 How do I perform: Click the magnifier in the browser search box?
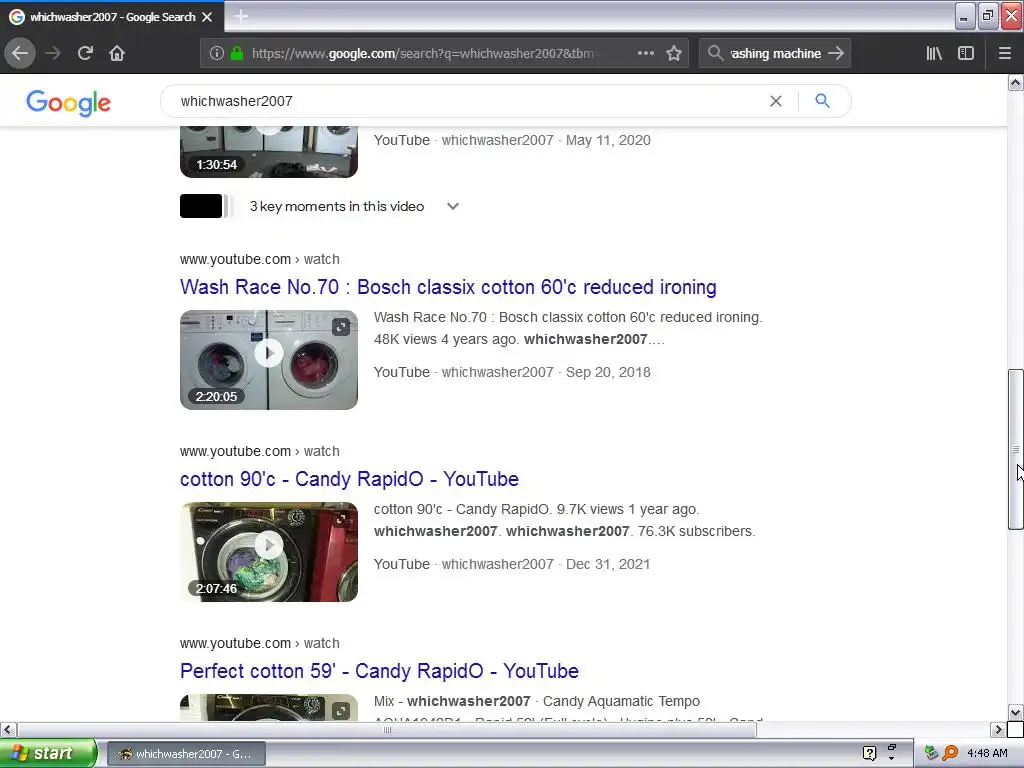[715, 53]
